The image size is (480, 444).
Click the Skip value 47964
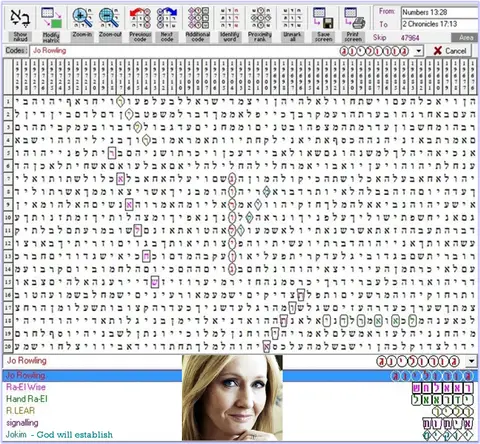pos(410,38)
